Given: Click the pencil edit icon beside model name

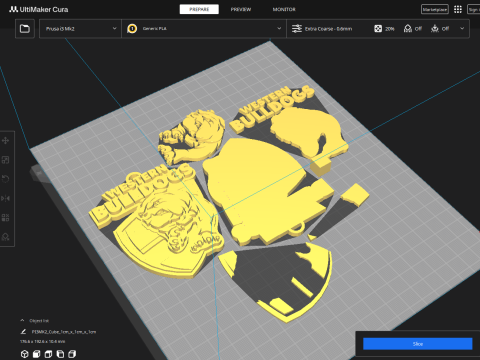Looking at the screenshot, I should pyautogui.click(x=23, y=332).
